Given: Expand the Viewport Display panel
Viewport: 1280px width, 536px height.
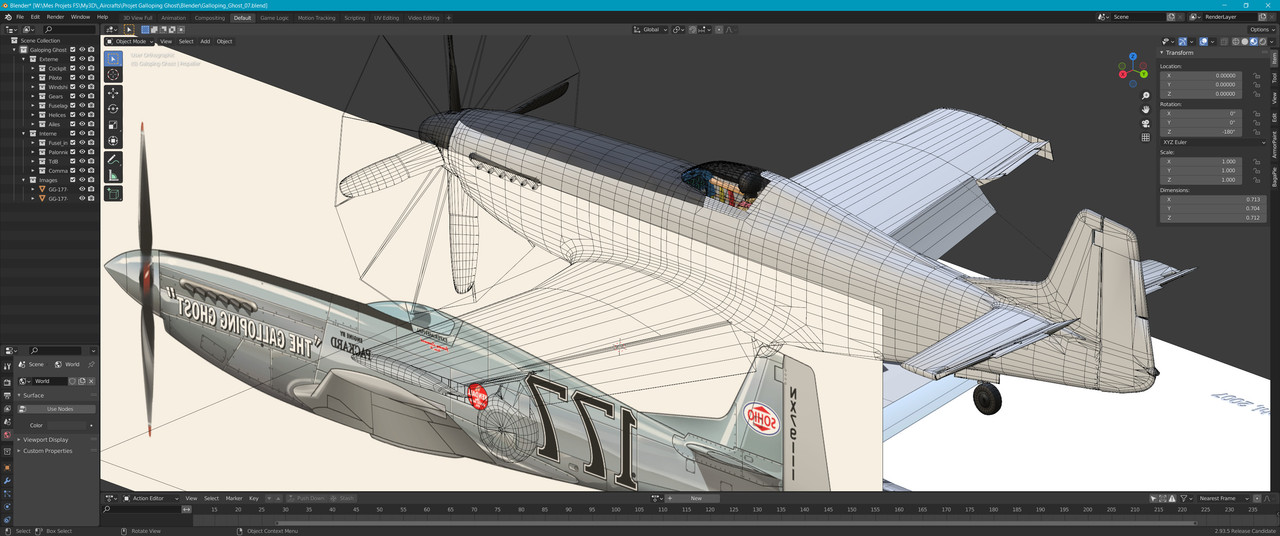Looking at the screenshot, I should [x=44, y=439].
